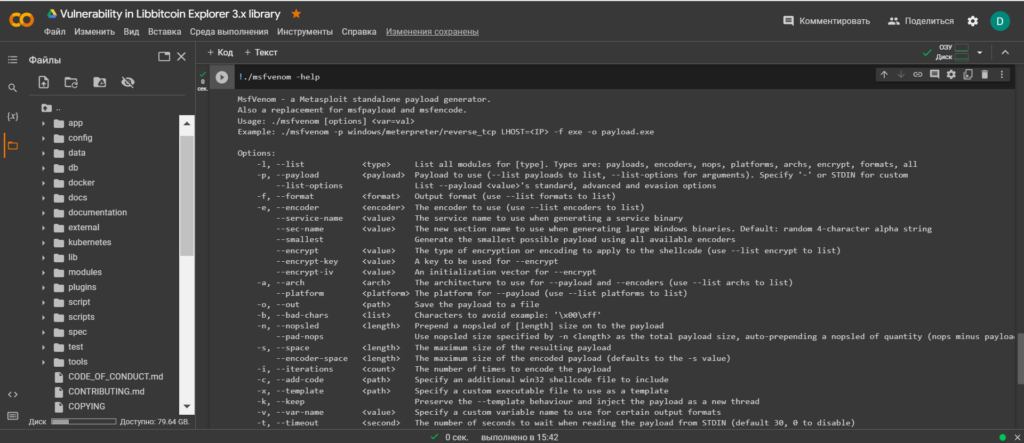Open the variables {x} panel icon

click(x=12, y=116)
